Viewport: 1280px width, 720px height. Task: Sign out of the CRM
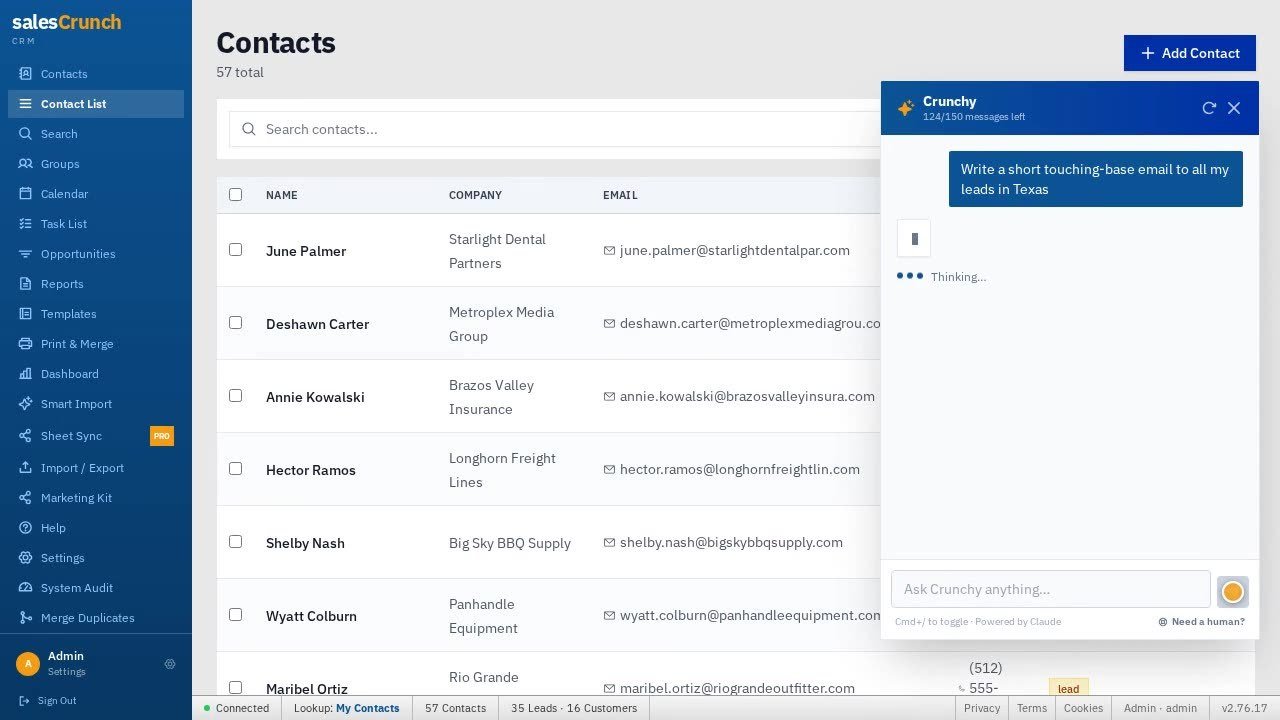48,701
